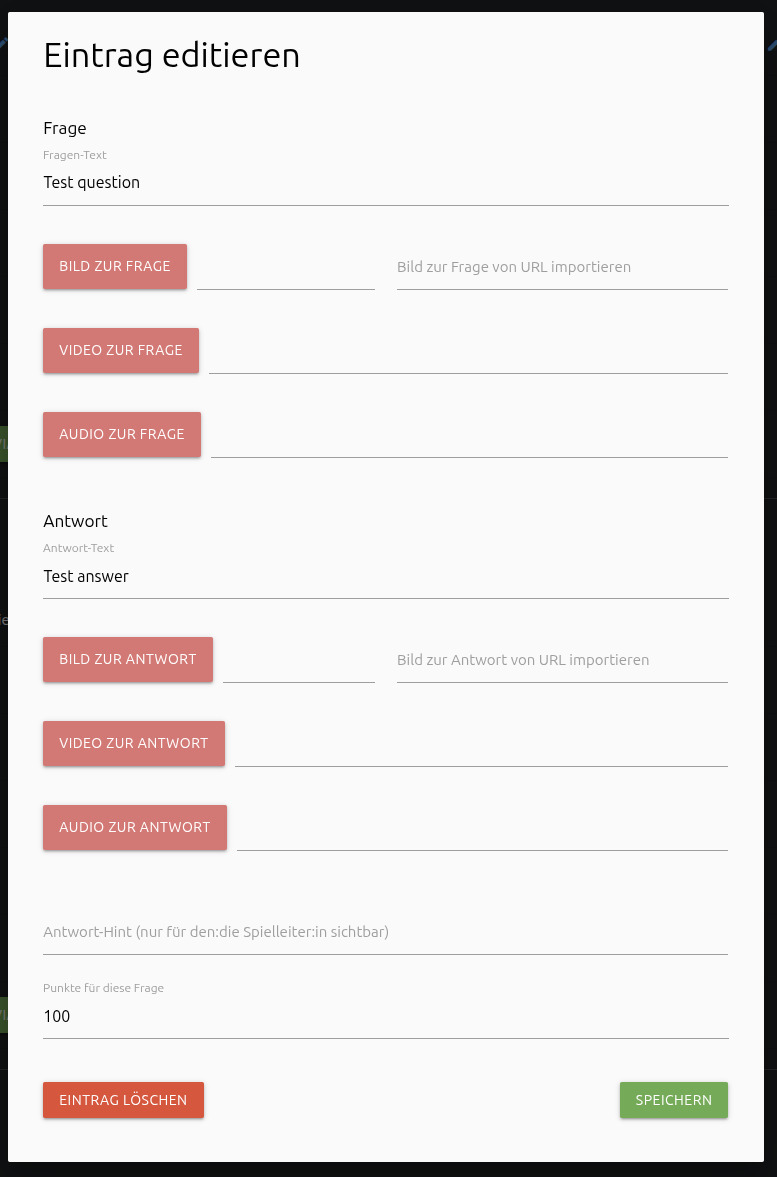Focus 'Bild zur Antwort von URL importieren' field
Image resolution: width=777 pixels, height=1177 pixels.
(562, 661)
